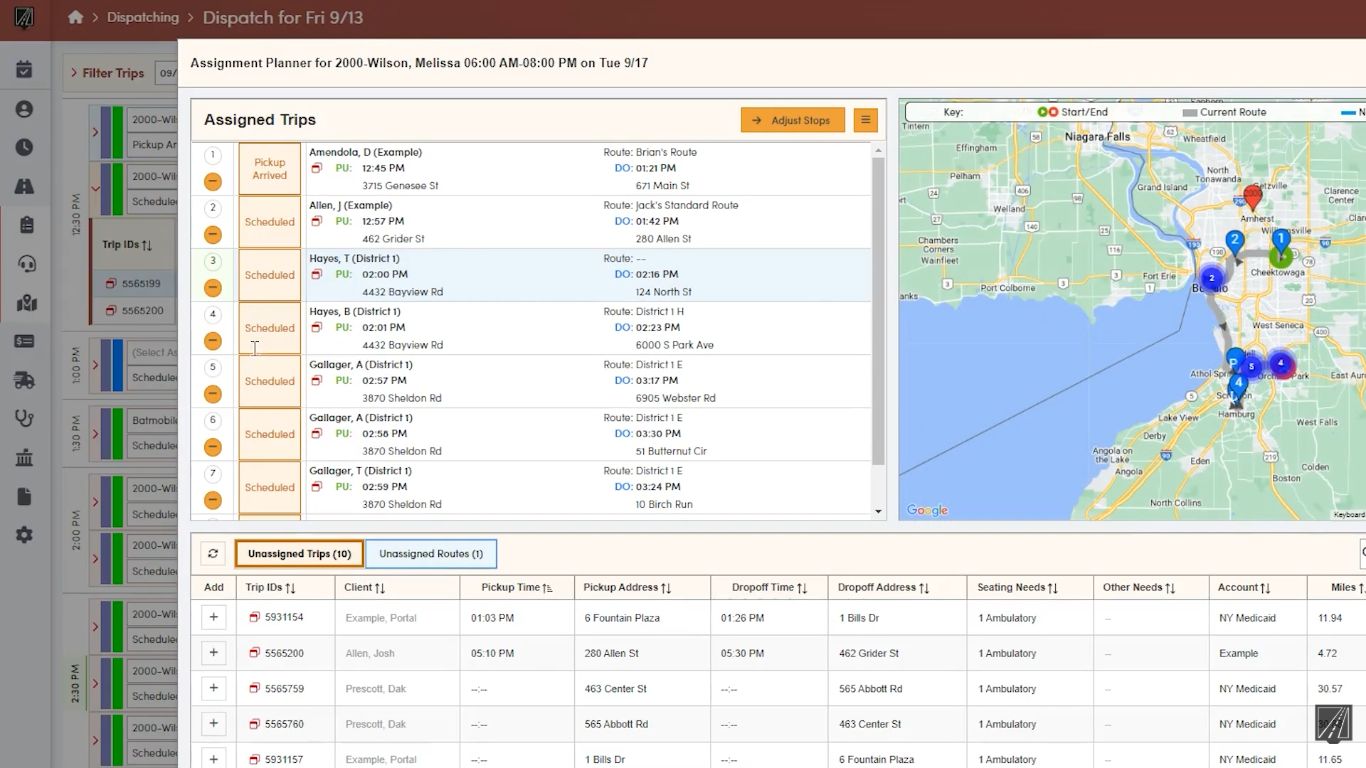Add trip 5565759 using plus button

pos(213,689)
